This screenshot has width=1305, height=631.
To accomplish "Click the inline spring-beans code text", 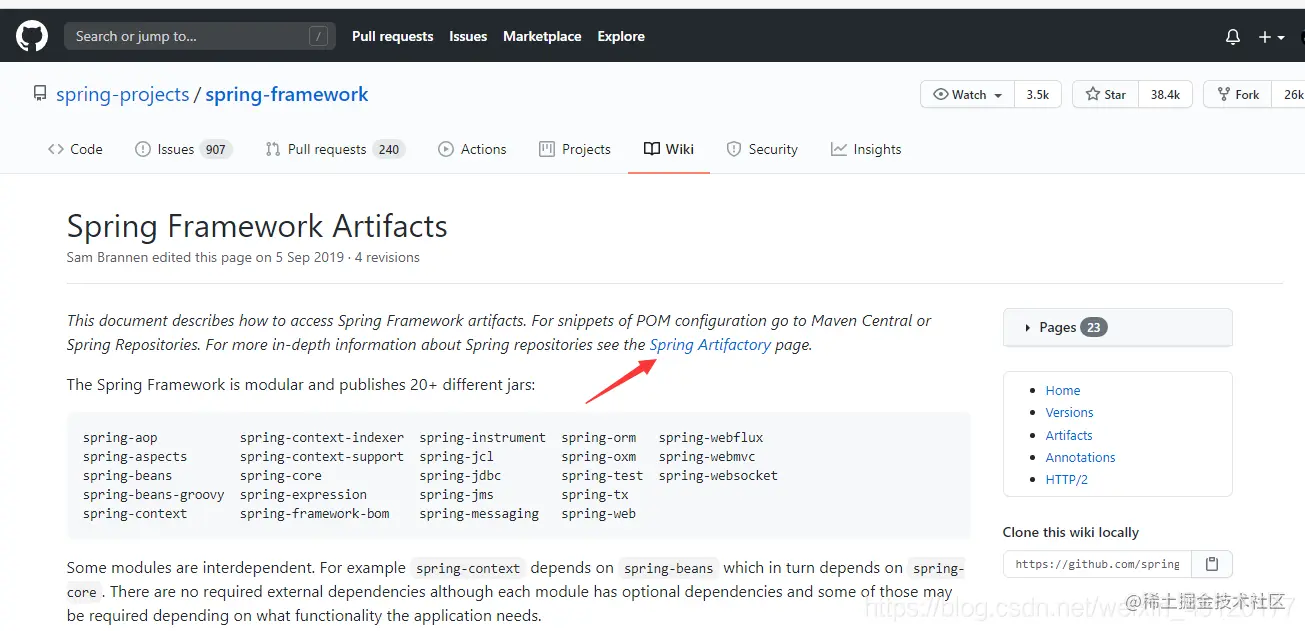I will (668, 568).
